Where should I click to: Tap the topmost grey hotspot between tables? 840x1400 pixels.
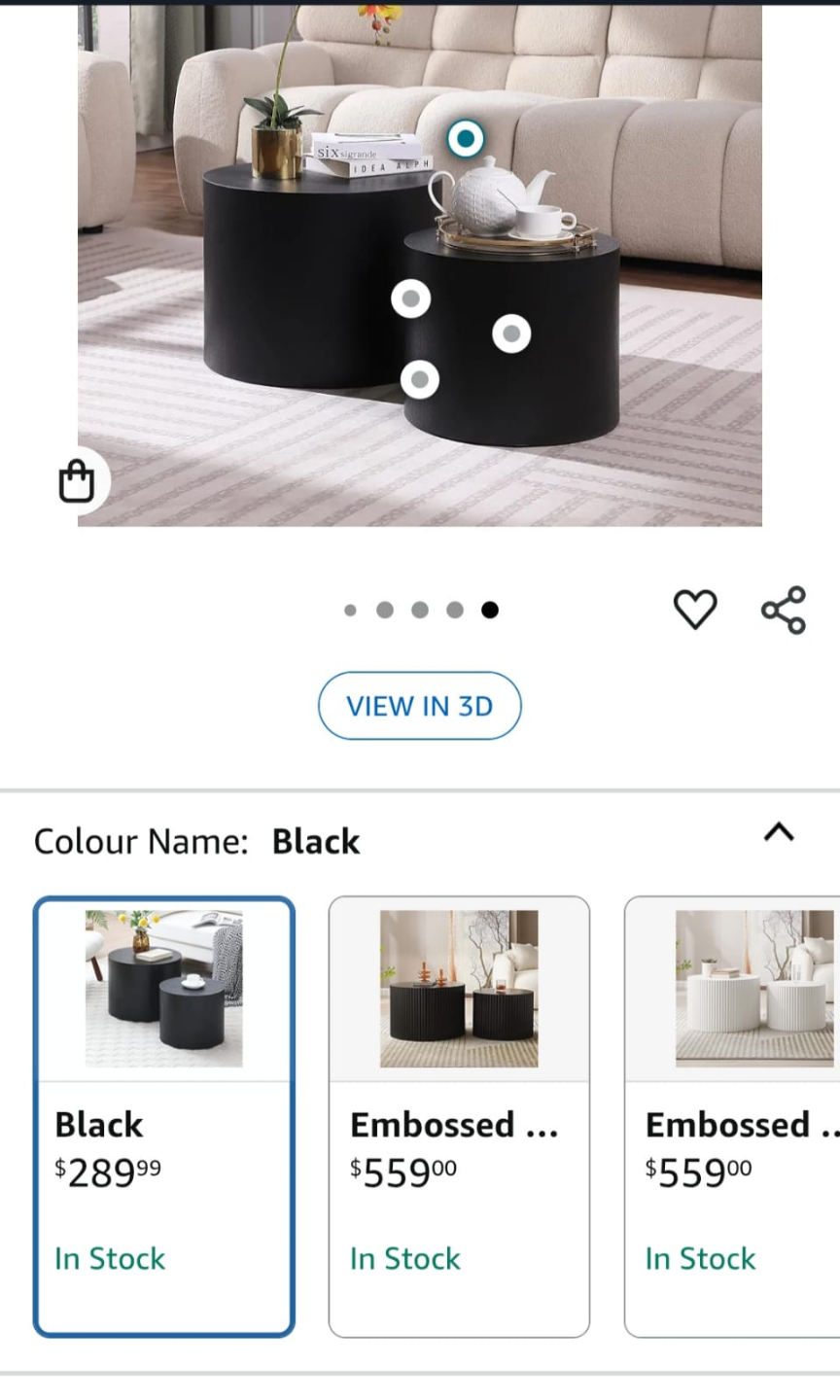411,298
